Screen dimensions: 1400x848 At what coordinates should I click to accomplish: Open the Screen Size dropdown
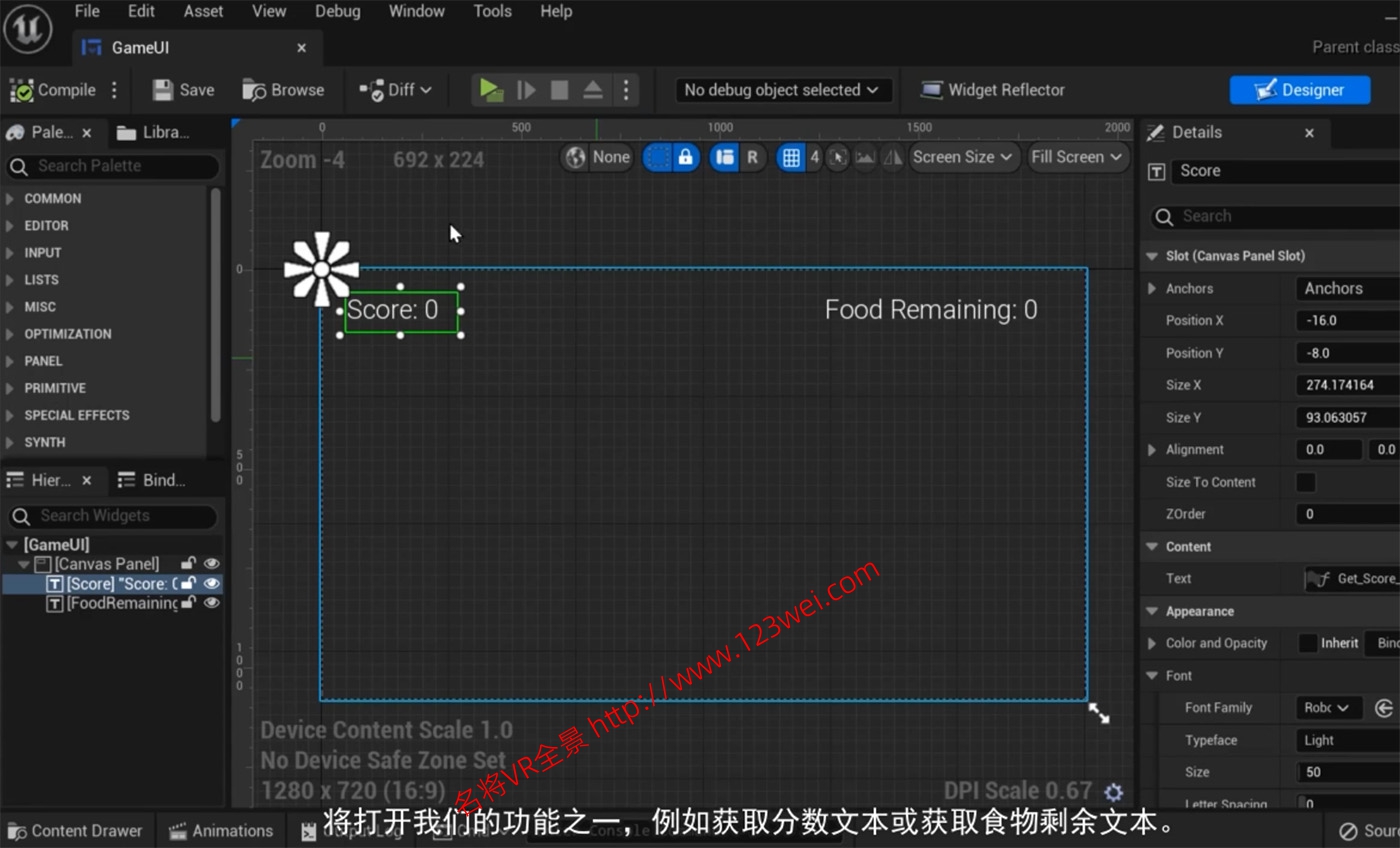point(962,157)
